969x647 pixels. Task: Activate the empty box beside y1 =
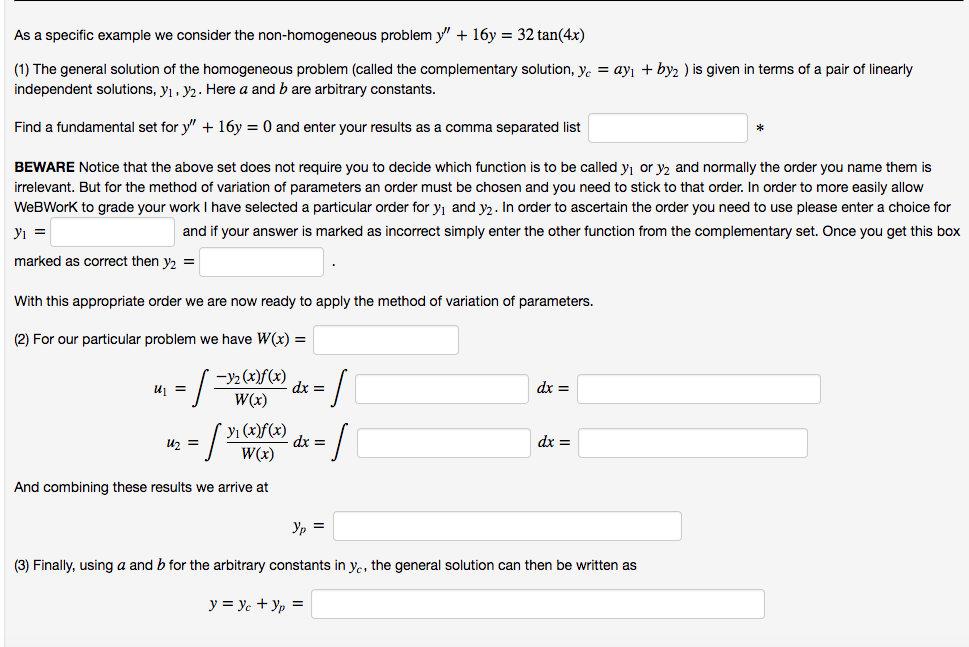tap(111, 231)
